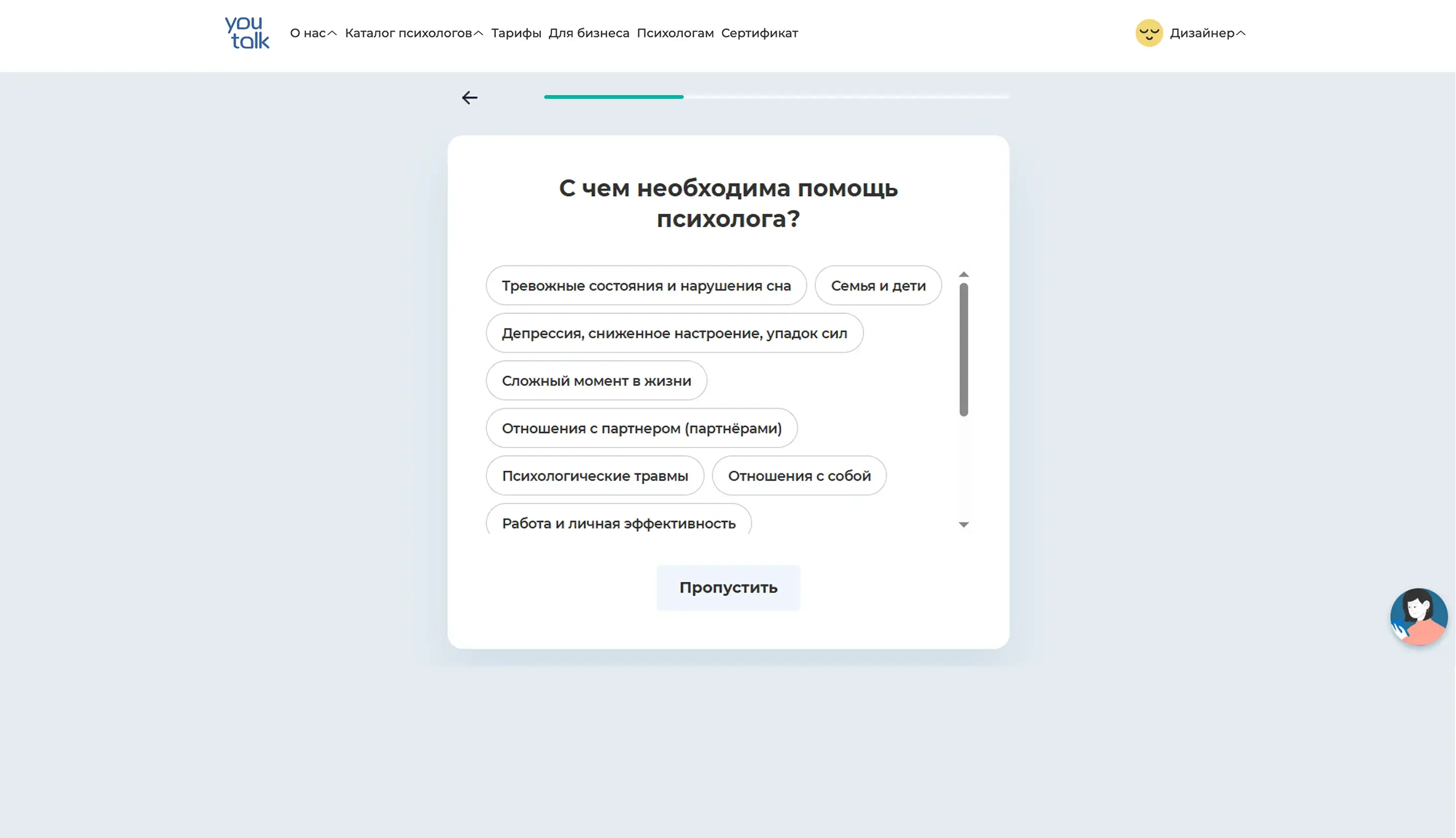This screenshot has height=838, width=1456.
Task: Click the yellow smiley user avatar
Action: [x=1149, y=33]
